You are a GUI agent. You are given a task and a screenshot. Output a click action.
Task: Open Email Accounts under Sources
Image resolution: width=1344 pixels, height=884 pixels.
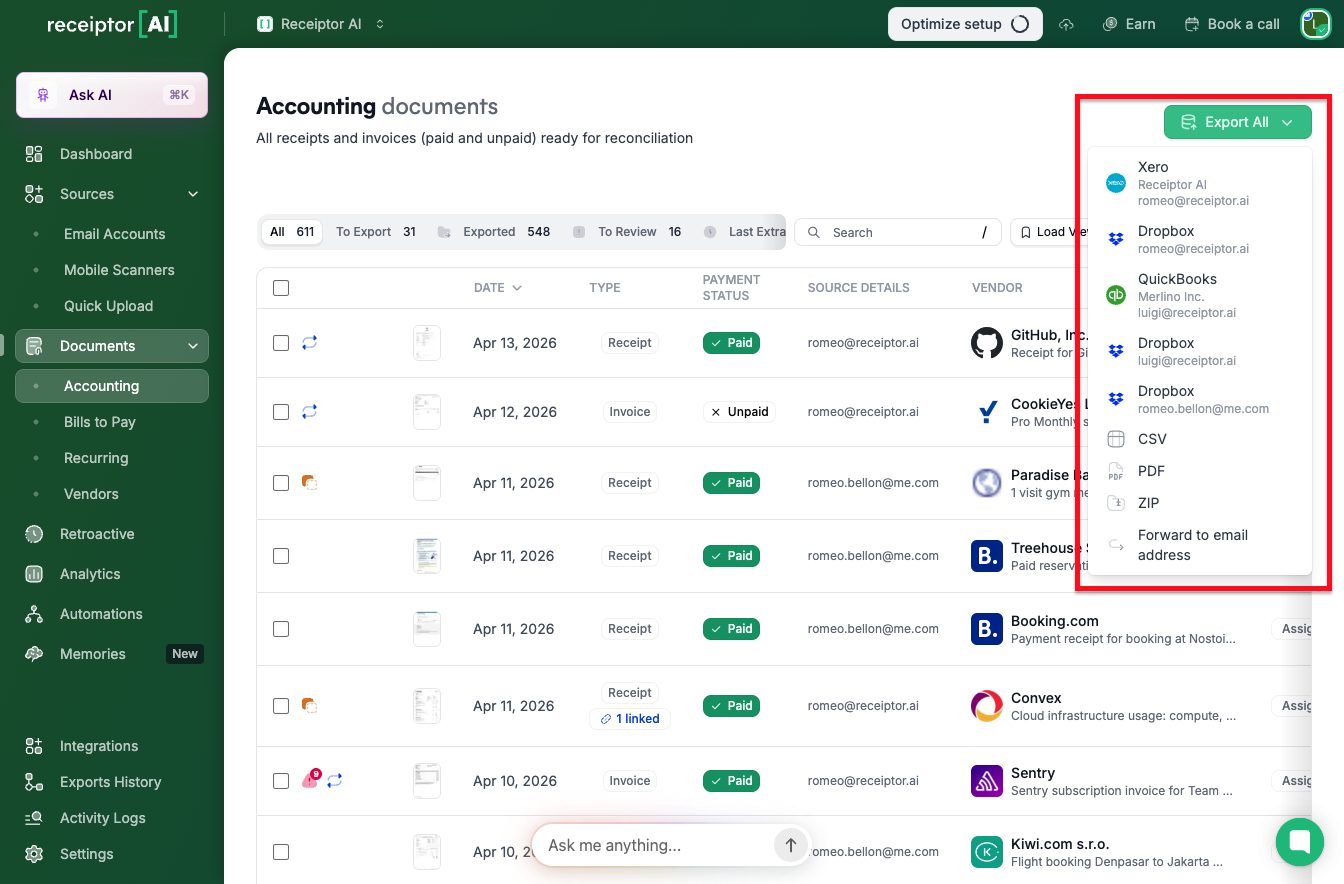point(114,234)
